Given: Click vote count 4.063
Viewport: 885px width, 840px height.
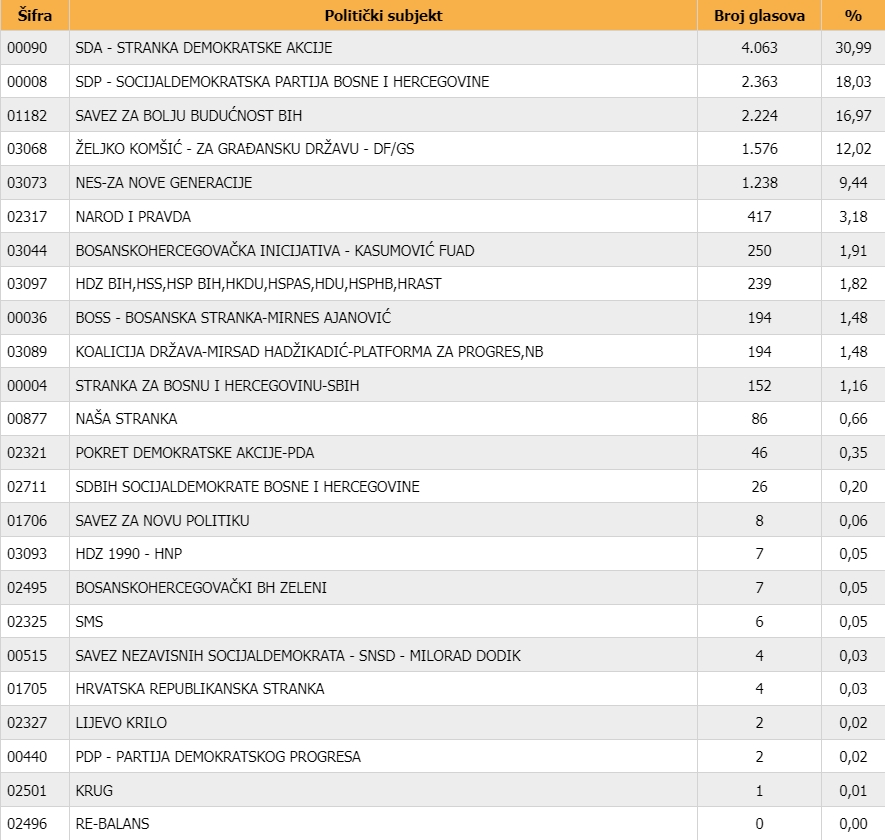Looking at the screenshot, I should click(759, 48).
